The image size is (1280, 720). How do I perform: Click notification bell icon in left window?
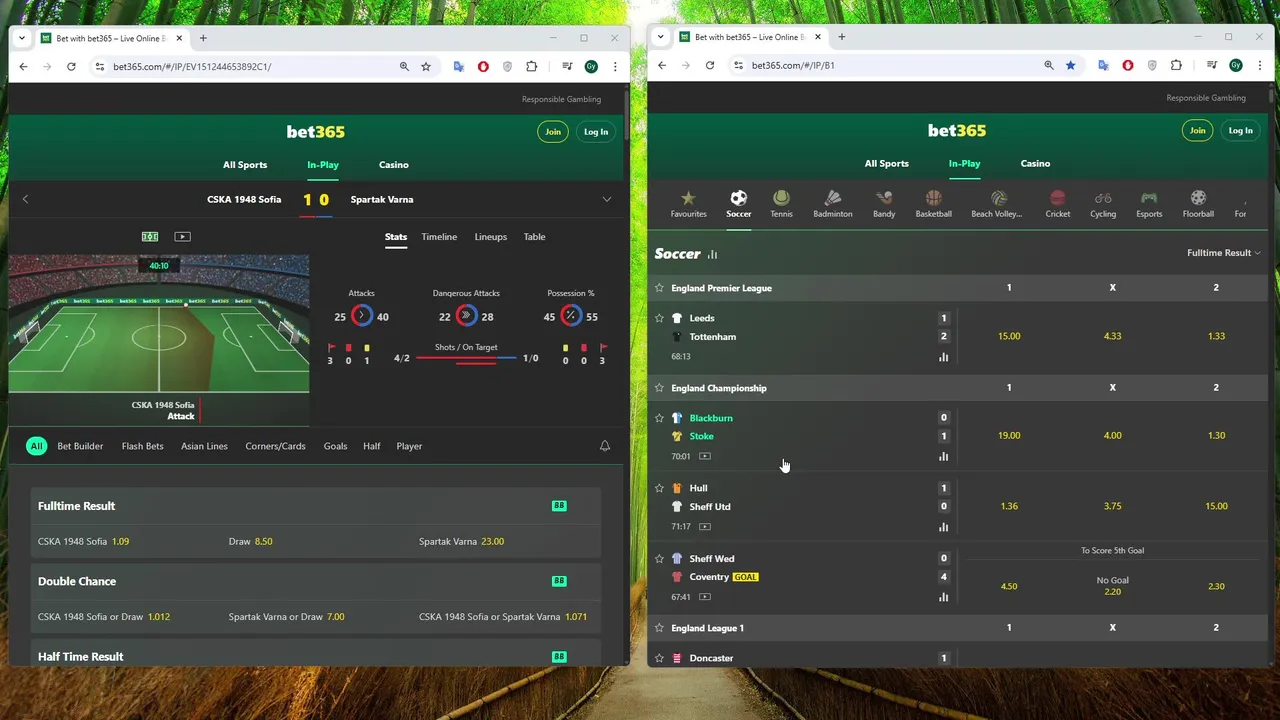tap(605, 446)
